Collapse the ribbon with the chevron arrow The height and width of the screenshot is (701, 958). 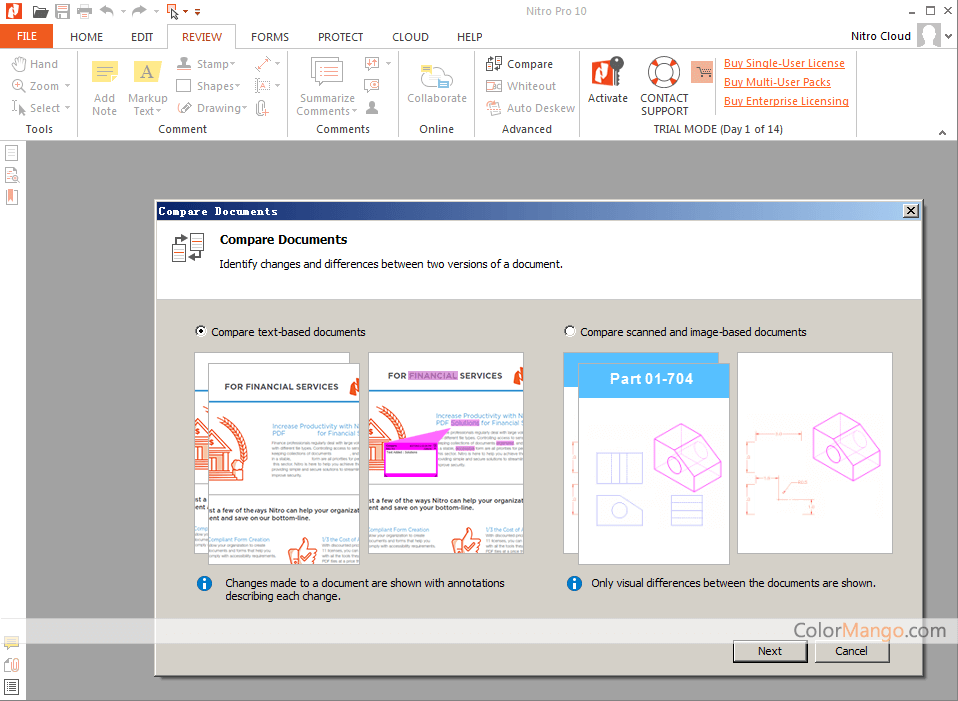pos(942,132)
